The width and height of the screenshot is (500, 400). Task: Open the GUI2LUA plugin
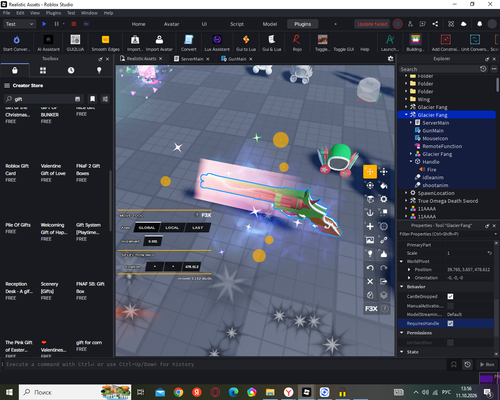tap(75, 43)
